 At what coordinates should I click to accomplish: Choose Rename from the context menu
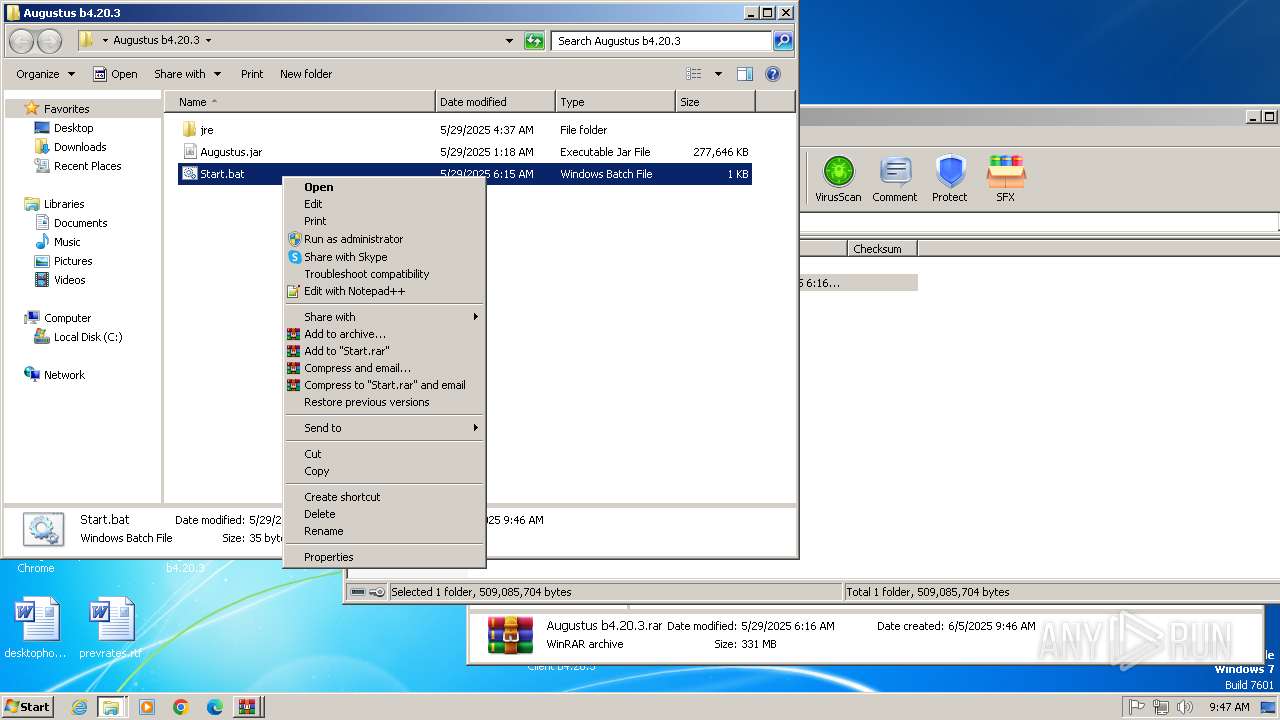(x=384, y=531)
